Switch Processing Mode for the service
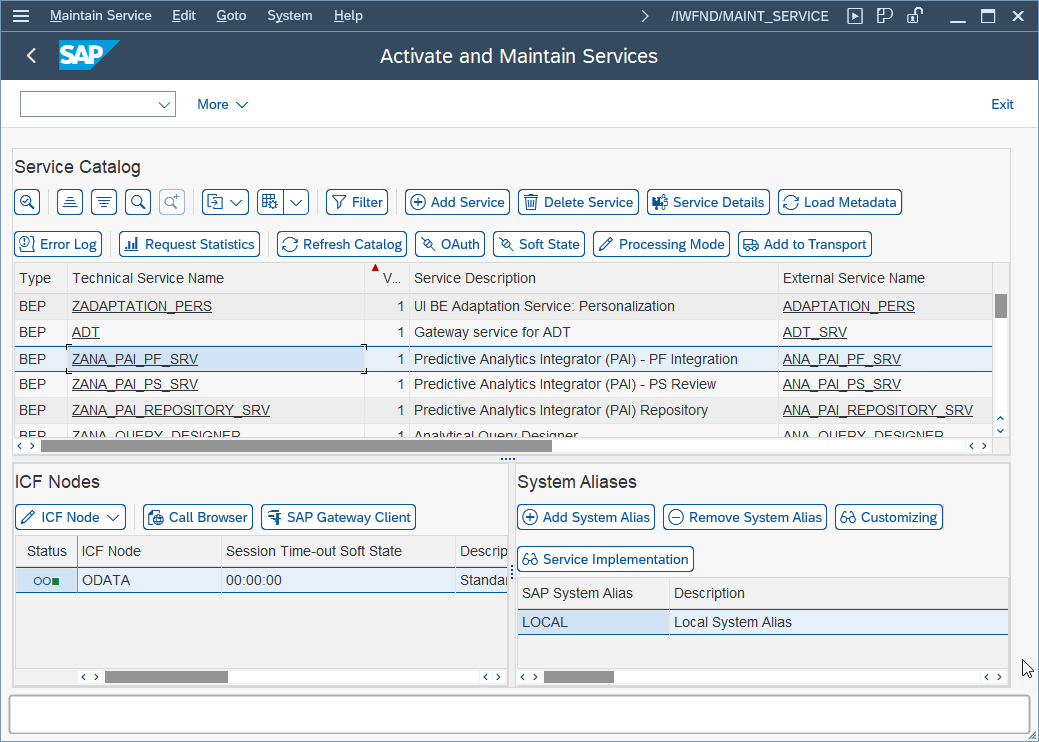Image resolution: width=1039 pixels, height=742 pixels. pos(661,243)
